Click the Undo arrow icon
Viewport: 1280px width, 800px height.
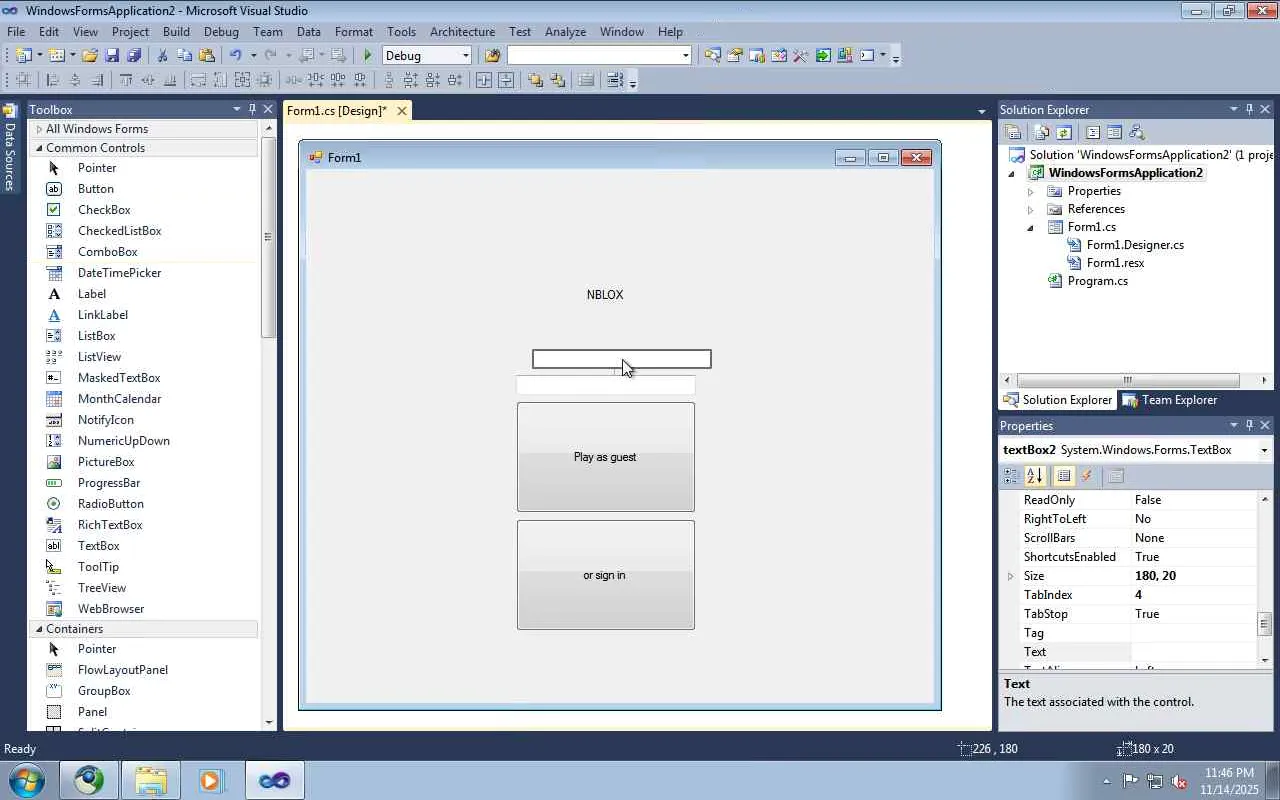(x=235, y=56)
